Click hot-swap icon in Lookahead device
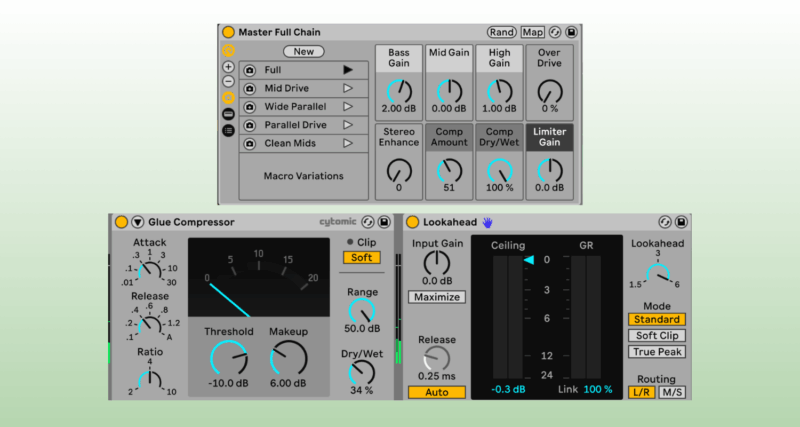Viewport: 800px width, 427px height. (x=664, y=222)
